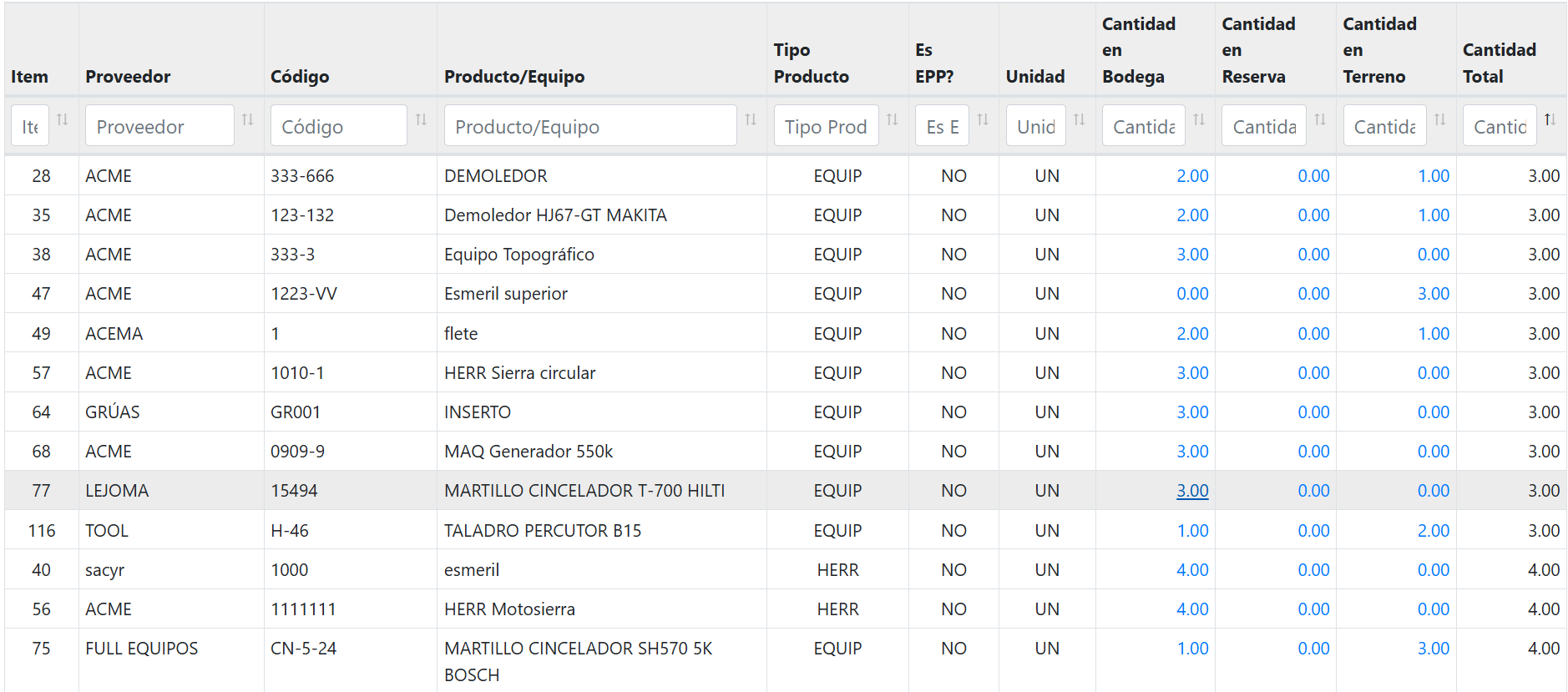The image size is (1568, 692).
Task: Select item number 116 cell
Action: (x=42, y=531)
